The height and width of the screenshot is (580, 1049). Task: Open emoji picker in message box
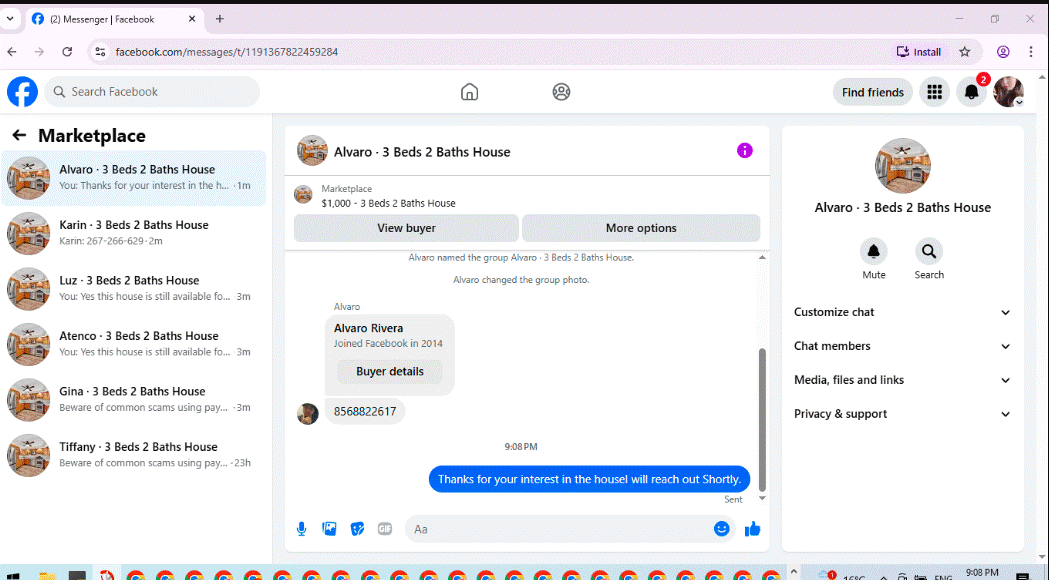(x=721, y=529)
